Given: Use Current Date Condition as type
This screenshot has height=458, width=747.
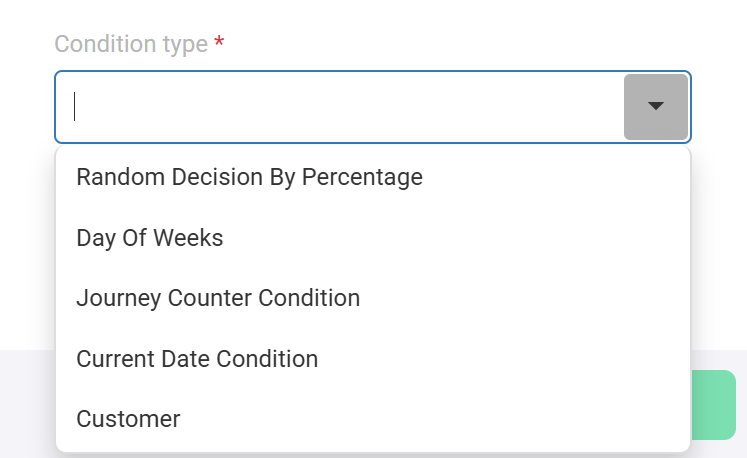Looking at the screenshot, I should [197, 359].
